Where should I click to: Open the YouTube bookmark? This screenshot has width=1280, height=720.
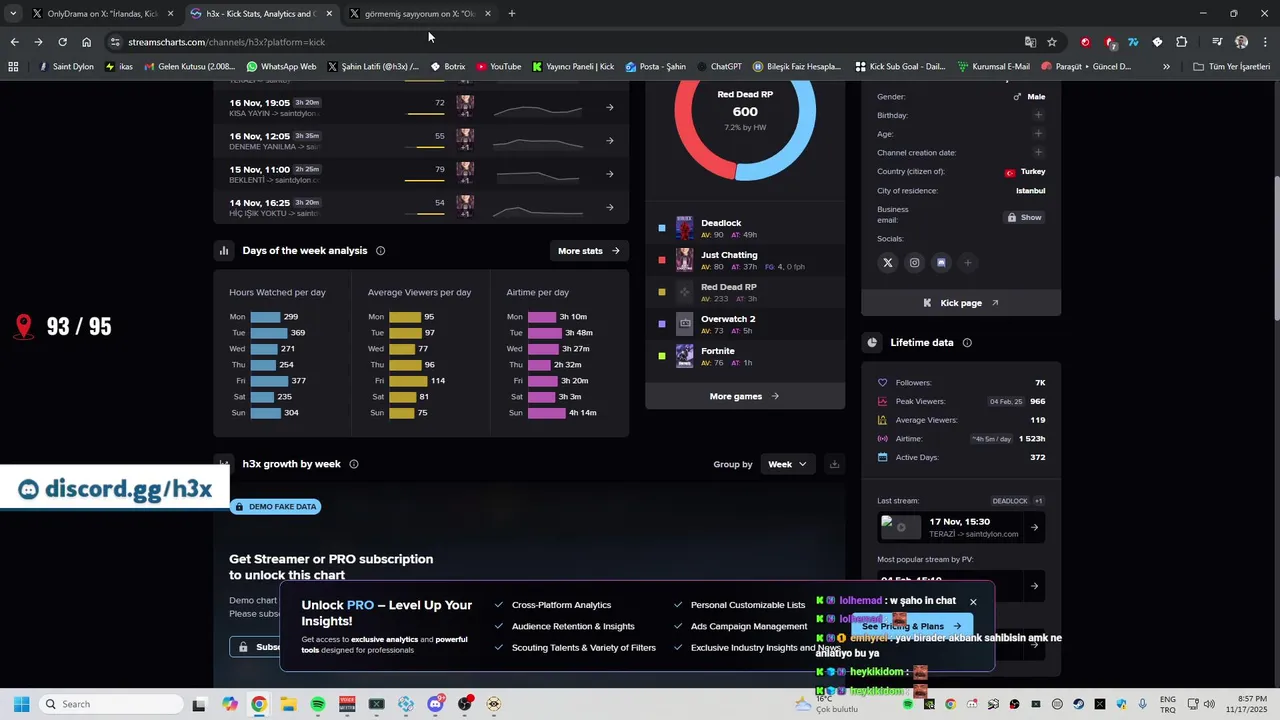[x=498, y=67]
